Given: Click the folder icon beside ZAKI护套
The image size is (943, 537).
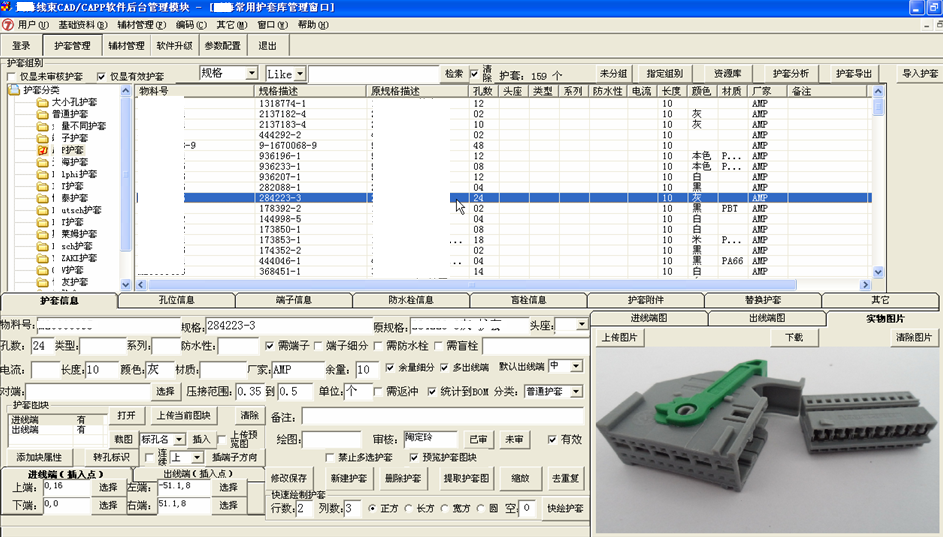Looking at the screenshot, I should coord(42,259).
